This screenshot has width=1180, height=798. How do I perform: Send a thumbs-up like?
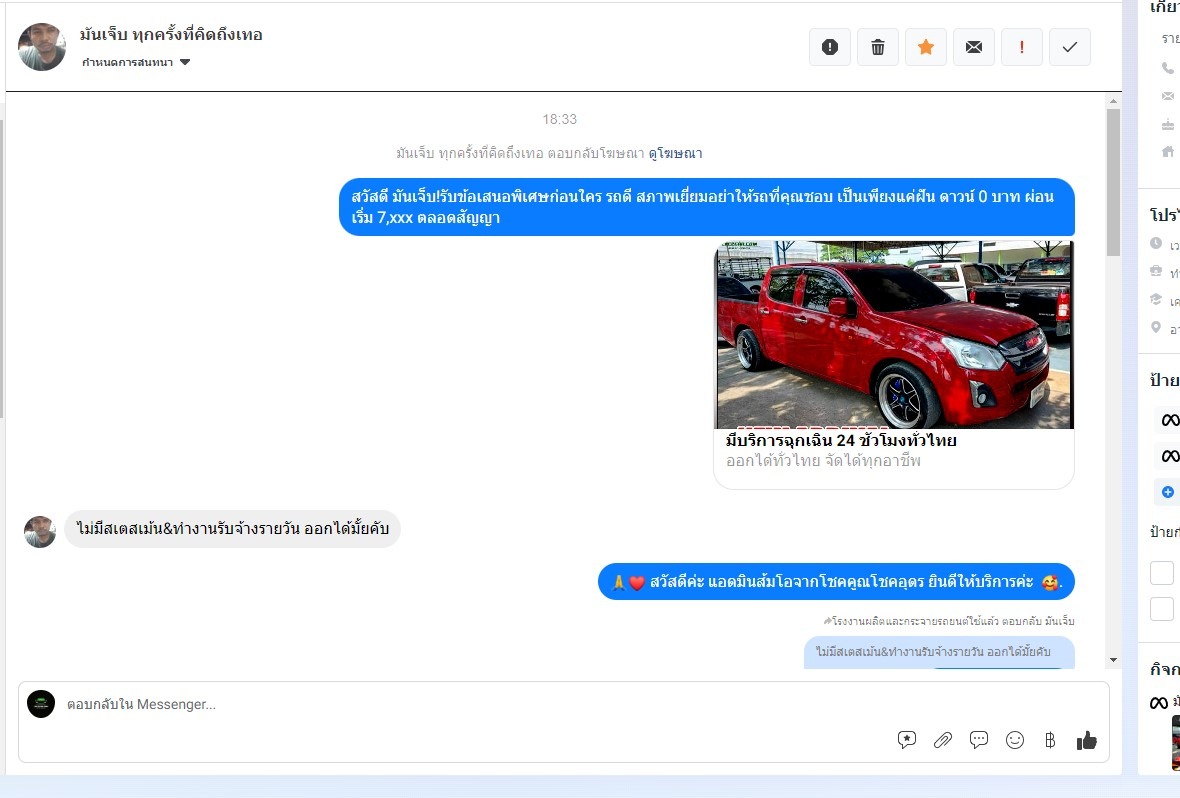click(1087, 741)
